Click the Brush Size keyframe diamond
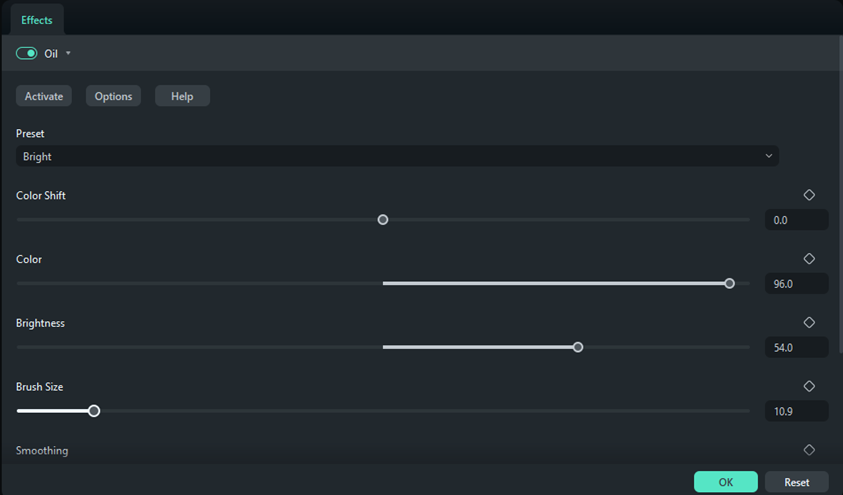Viewport: 843px width, 495px height. click(809, 386)
